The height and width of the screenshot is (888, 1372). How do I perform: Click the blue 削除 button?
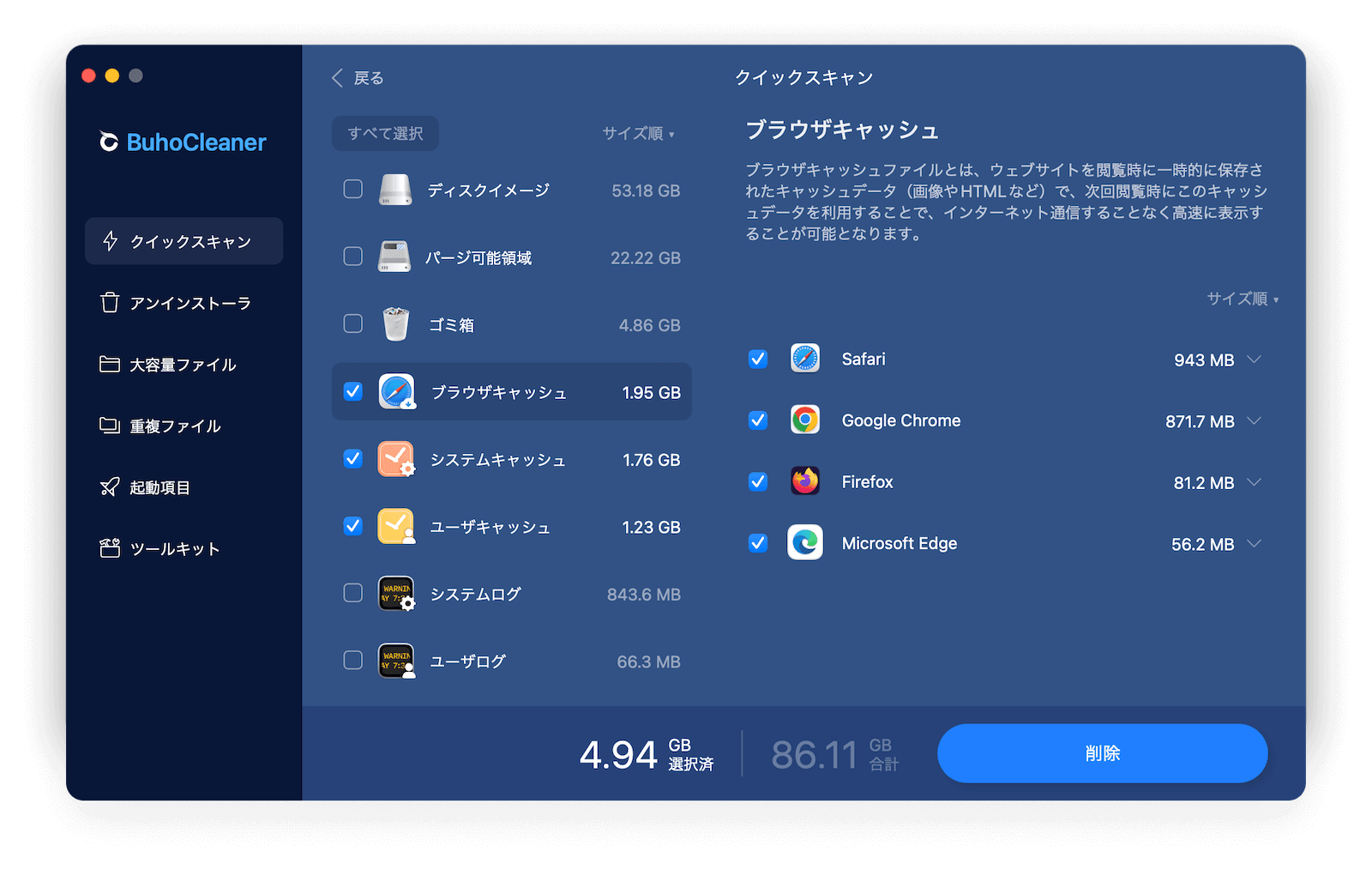(x=1102, y=753)
